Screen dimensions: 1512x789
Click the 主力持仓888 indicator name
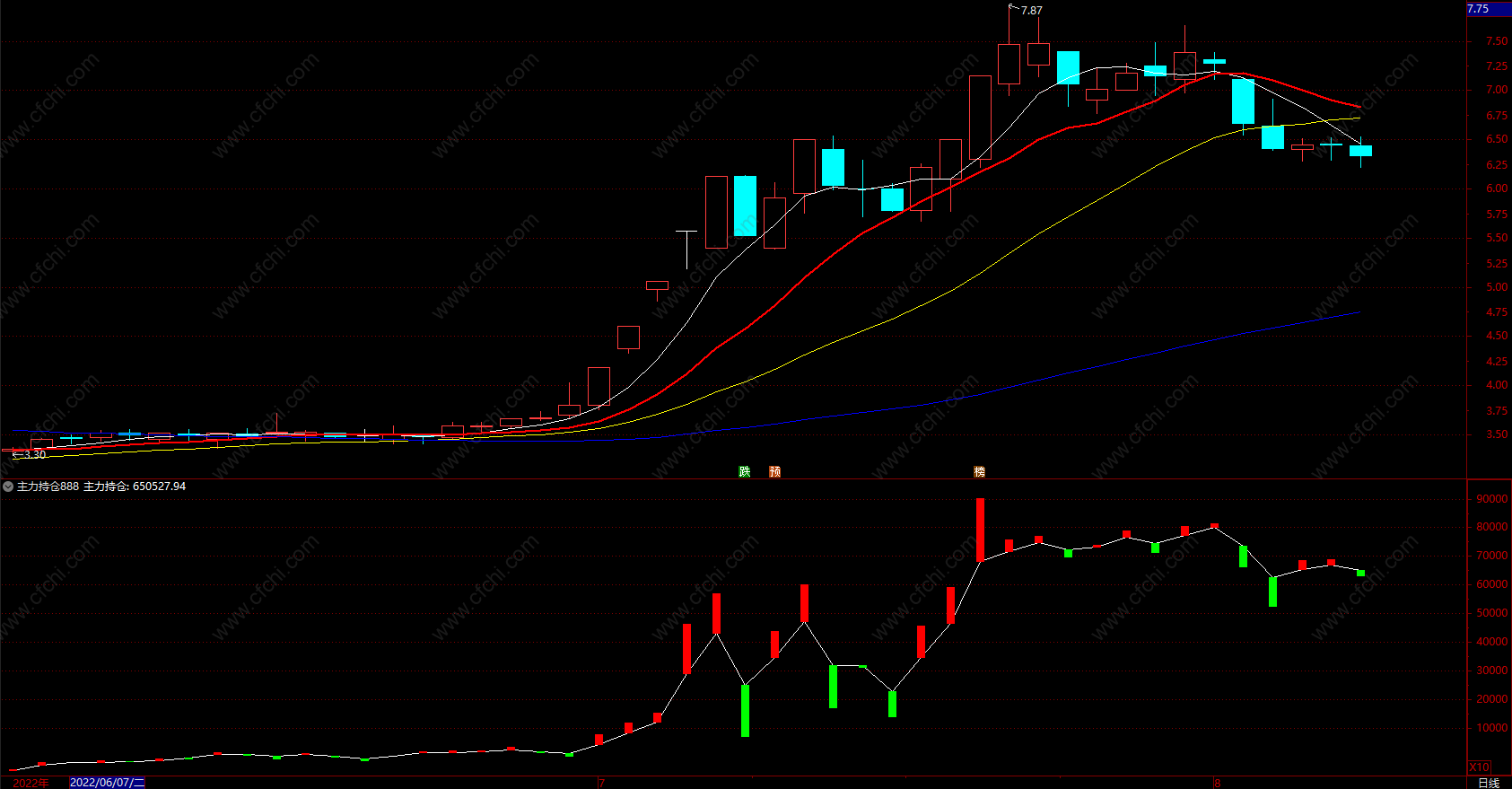48,487
